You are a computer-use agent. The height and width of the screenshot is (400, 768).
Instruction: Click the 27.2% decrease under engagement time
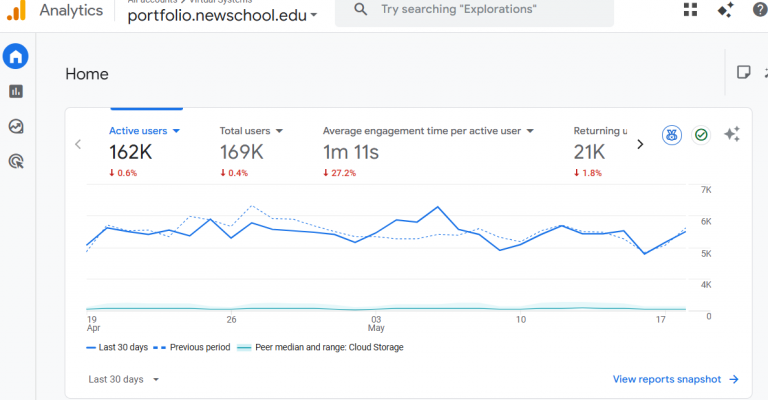tap(339, 173)
